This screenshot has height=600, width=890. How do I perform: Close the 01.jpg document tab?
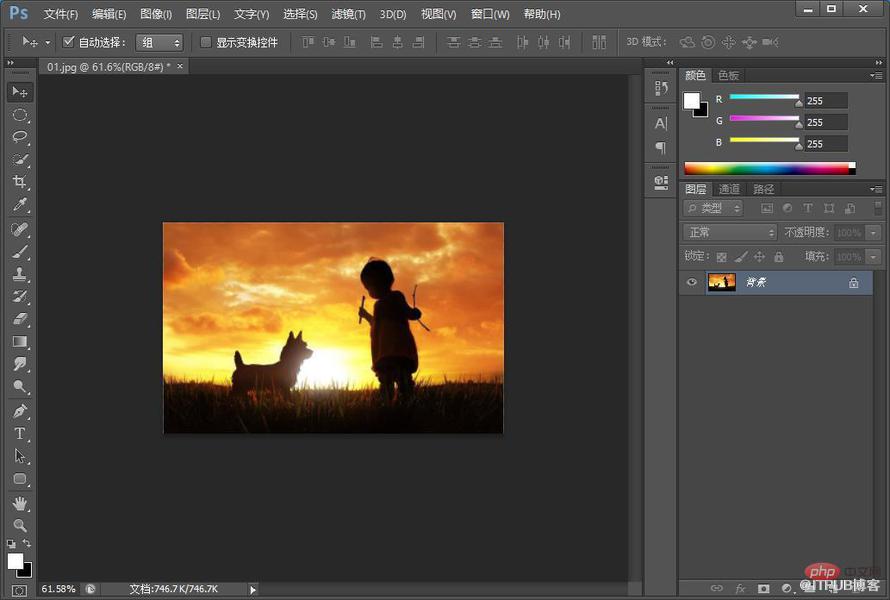point(180,66)
